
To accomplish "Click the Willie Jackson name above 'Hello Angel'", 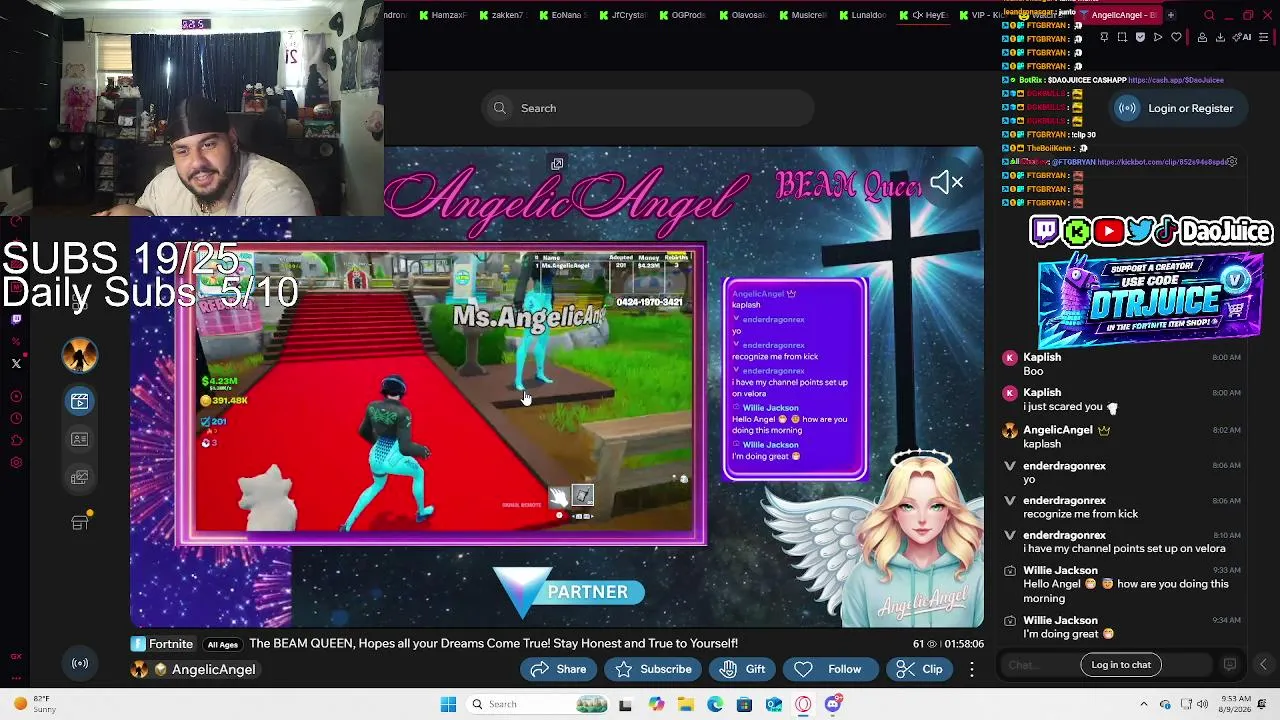I will (1060, 571).
